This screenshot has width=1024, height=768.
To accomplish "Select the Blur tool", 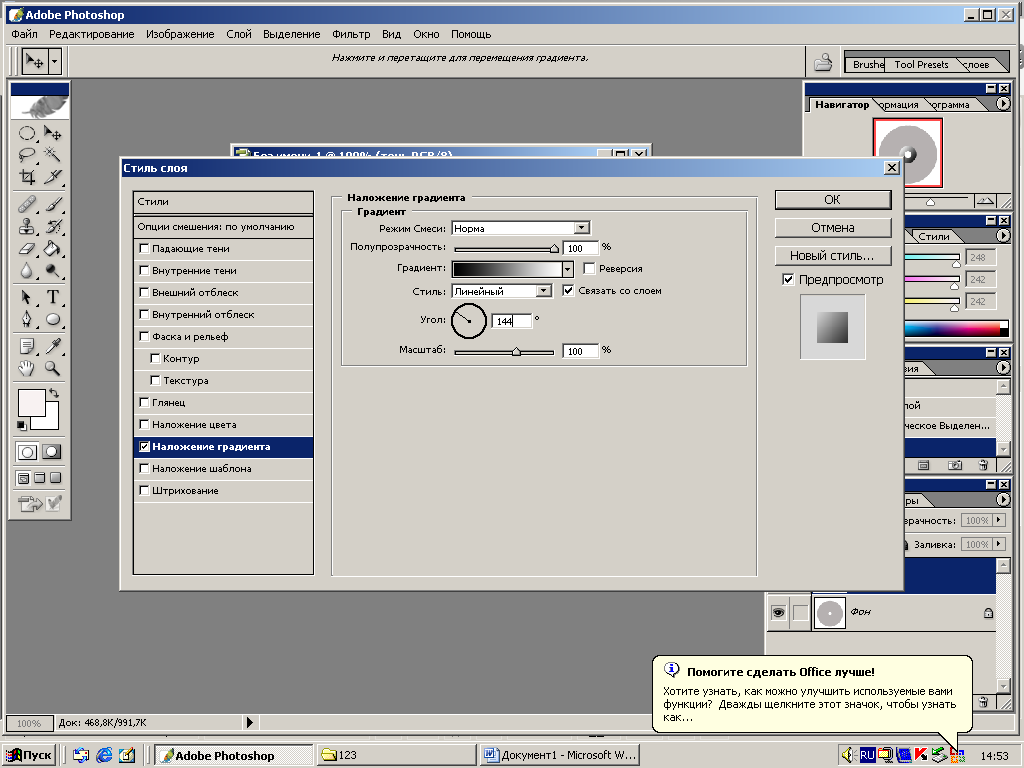I will (x=26, y=270).
